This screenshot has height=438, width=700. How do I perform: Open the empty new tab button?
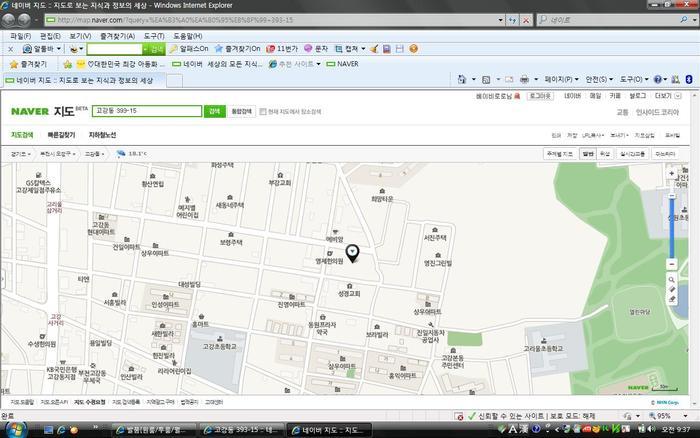(x=175, y=80)
